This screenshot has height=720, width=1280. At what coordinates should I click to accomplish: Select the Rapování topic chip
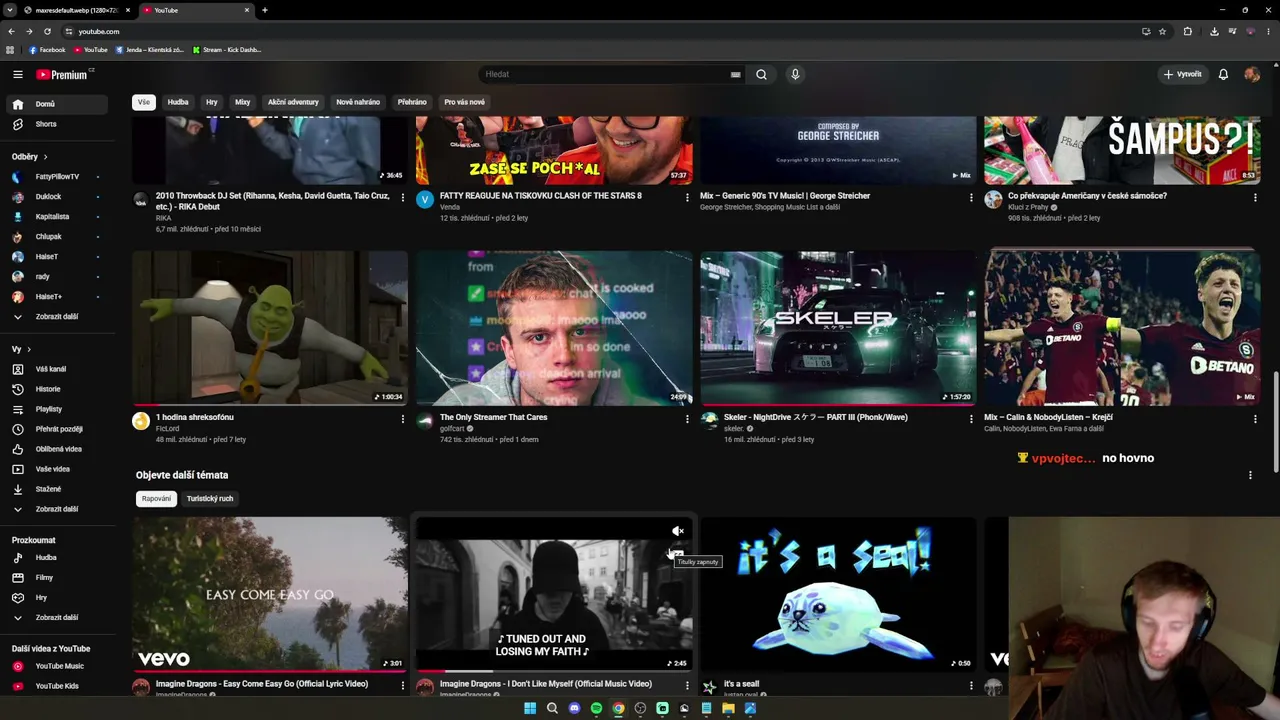point(156,499)
